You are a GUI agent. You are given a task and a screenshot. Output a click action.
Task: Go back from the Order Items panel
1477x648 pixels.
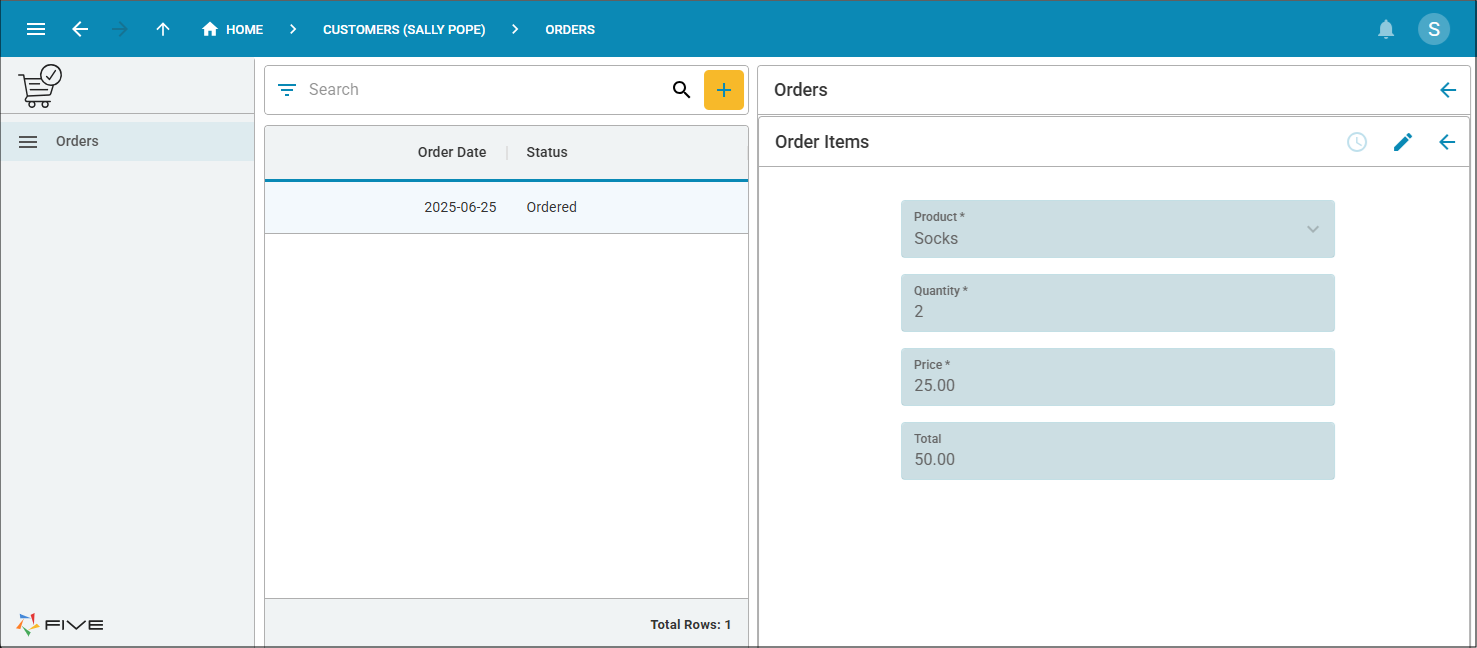1446,142
